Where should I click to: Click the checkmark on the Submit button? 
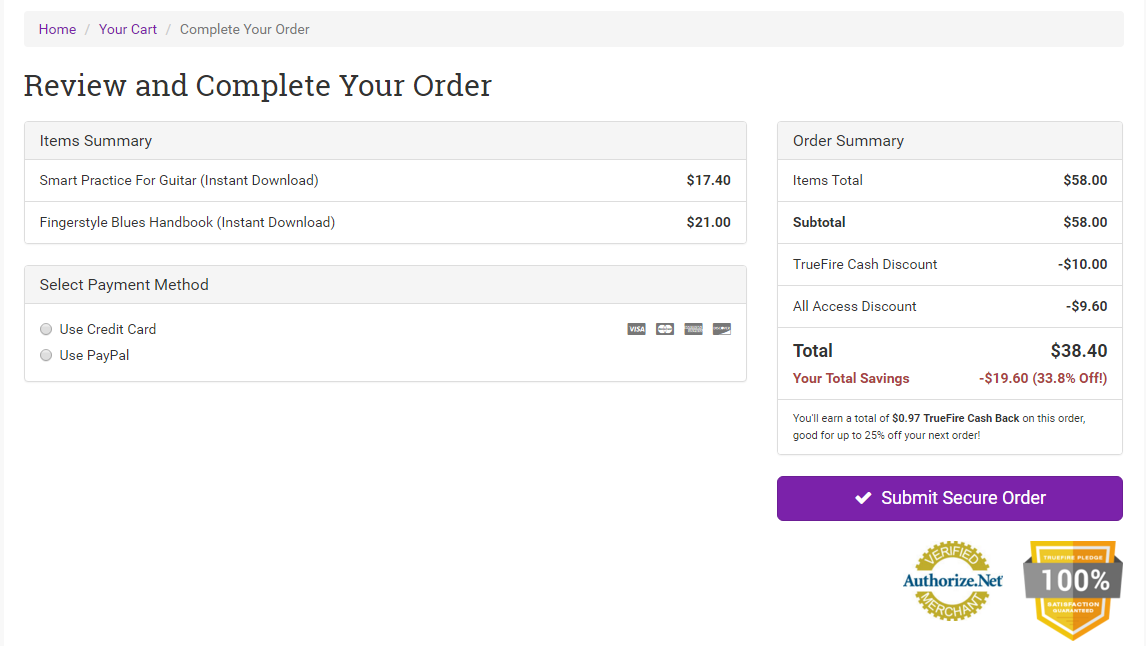[863, 498]
